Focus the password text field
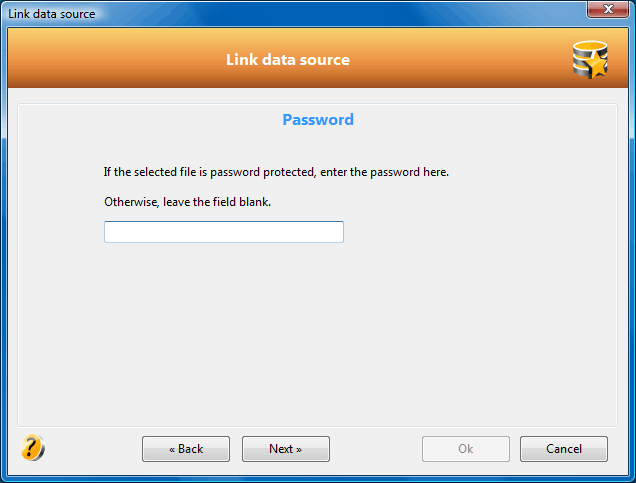The width and height of the screenshot is (636, 483). point(224,232)
